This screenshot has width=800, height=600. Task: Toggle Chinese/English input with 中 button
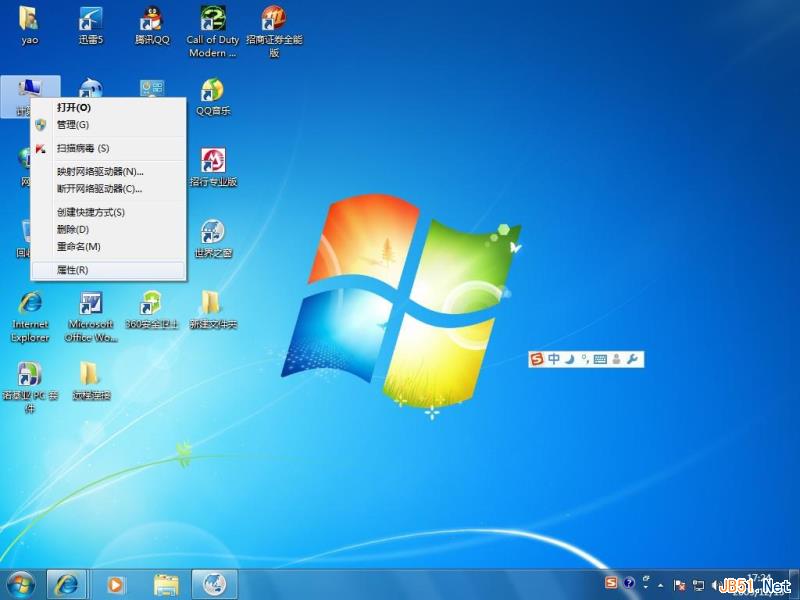[x=553, y=358]
